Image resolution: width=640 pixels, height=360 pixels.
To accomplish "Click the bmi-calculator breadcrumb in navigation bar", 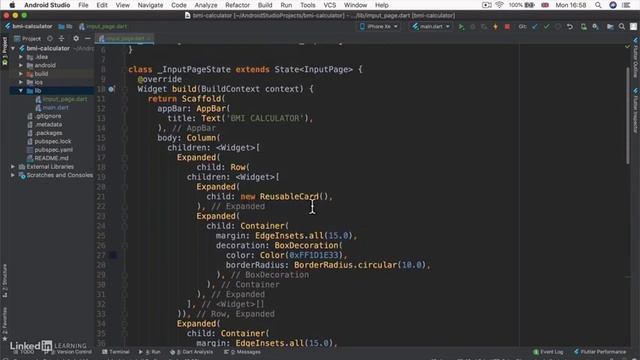I will tap(29, 27).
